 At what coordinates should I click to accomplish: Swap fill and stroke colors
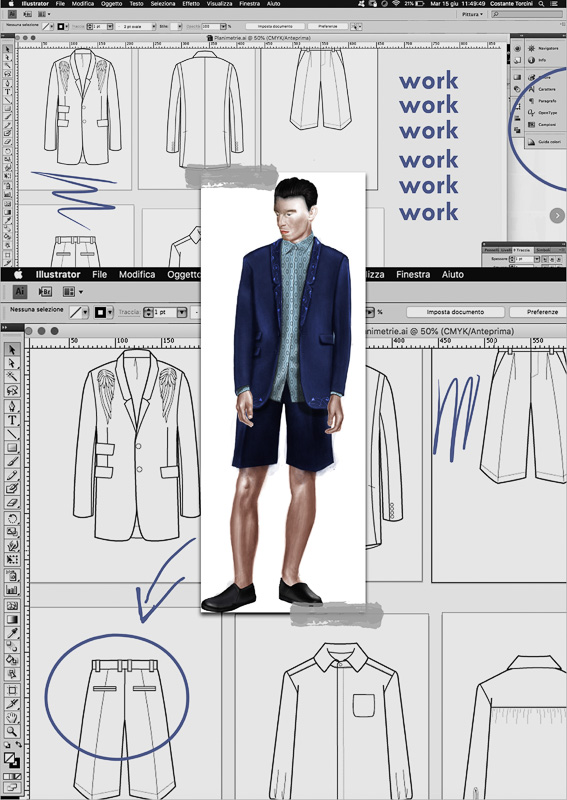tap(18, 745)
